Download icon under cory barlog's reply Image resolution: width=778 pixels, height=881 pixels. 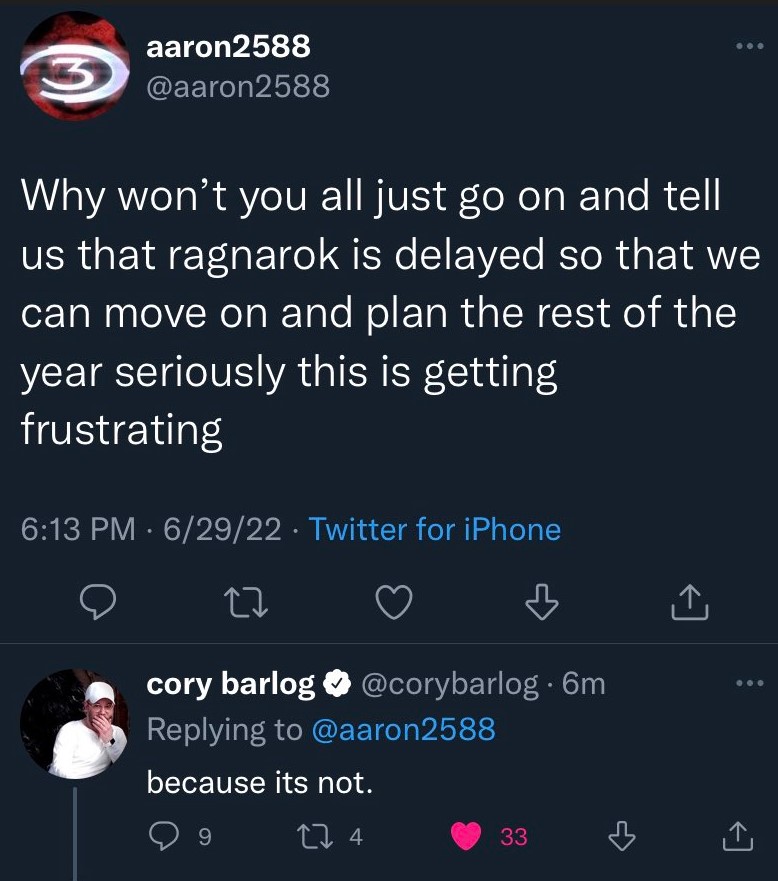pos(622,836)
